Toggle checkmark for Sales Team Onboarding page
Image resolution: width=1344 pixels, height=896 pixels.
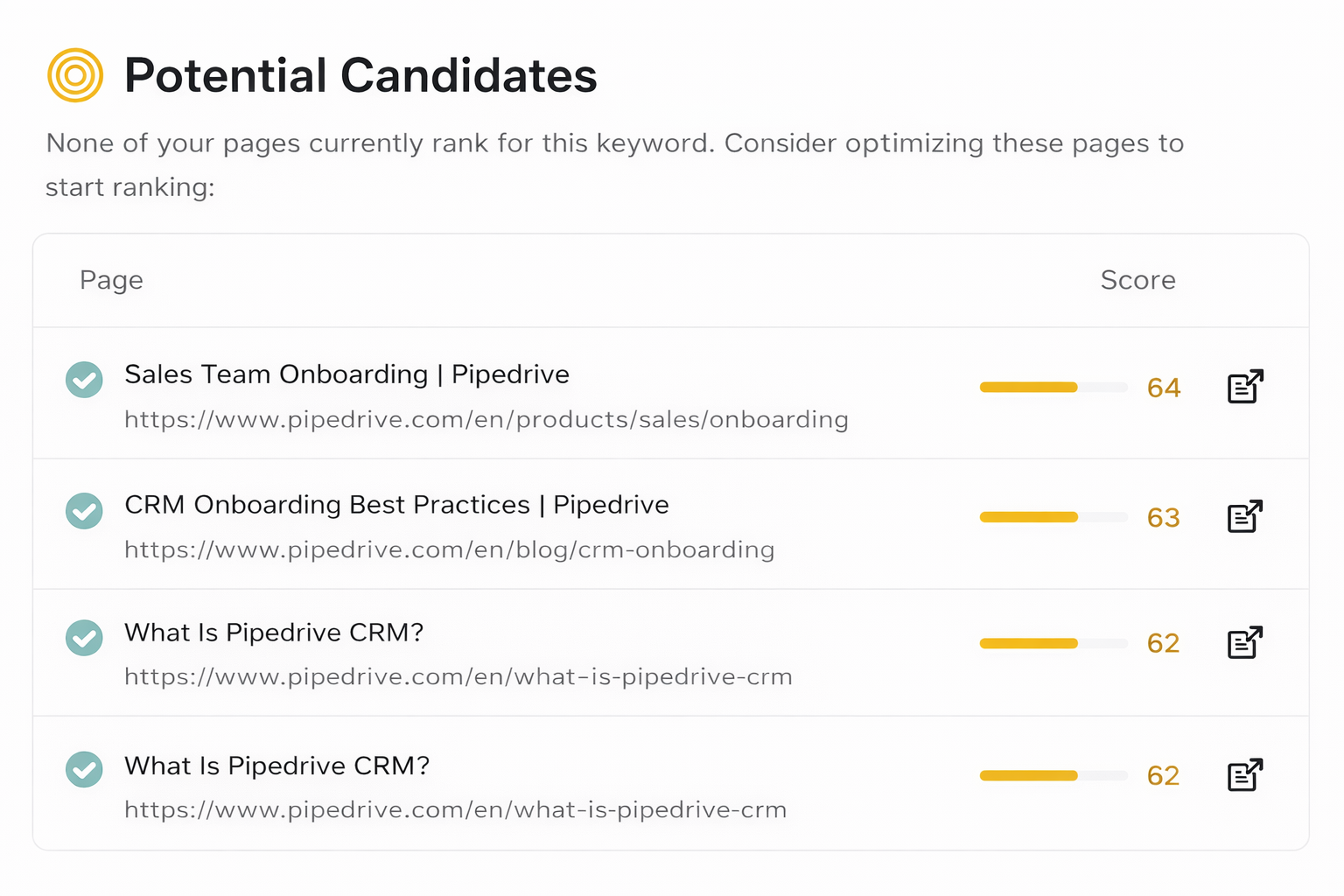pos(84,380)
